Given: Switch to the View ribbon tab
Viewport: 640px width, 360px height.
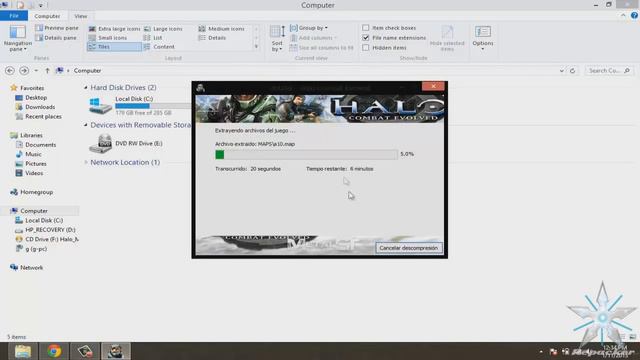Looking at the screenshot, I should click(80, 16).
